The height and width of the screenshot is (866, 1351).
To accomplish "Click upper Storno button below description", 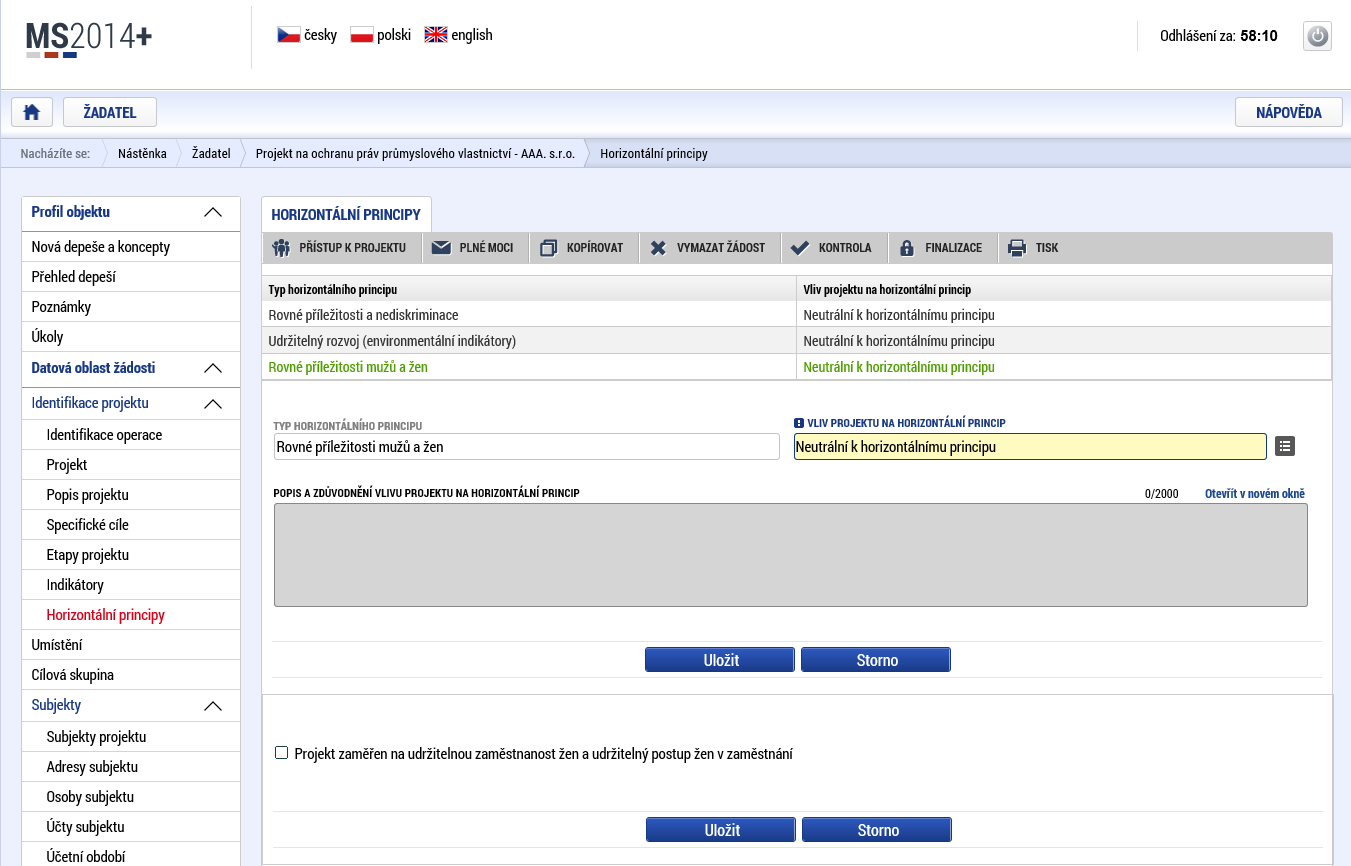I will [876, 660].
